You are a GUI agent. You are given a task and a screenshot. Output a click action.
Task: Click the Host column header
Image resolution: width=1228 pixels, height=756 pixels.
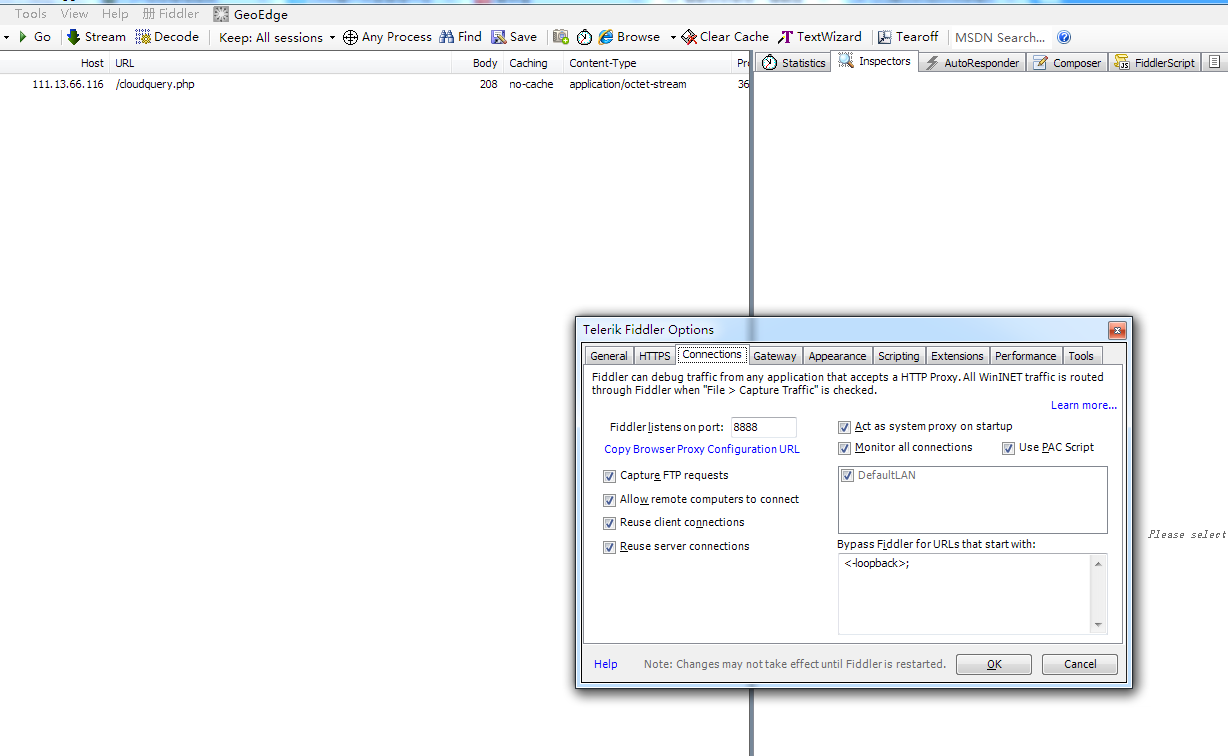(92, 63)
